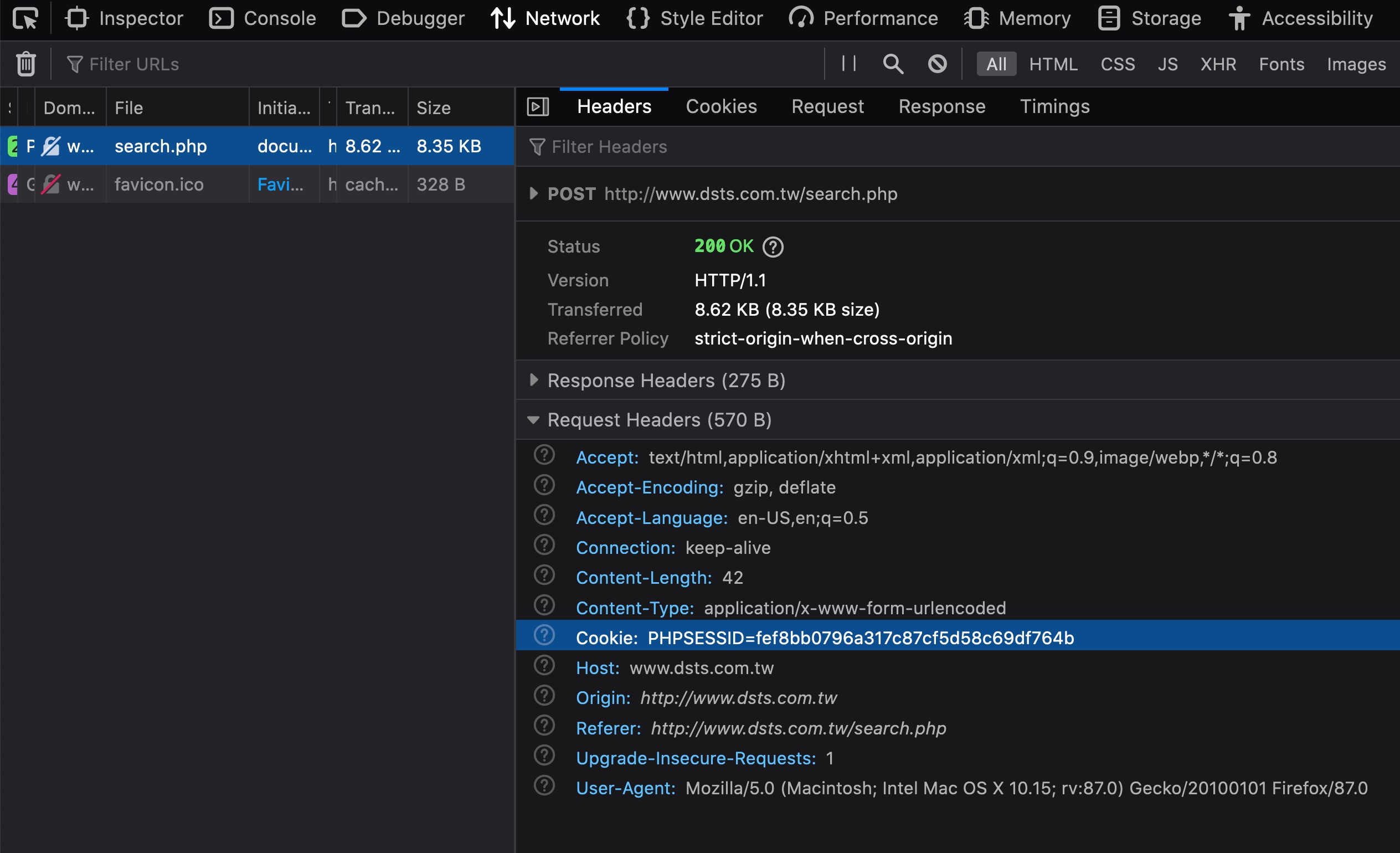Open the FaviconLoader initiator link
Screen dimensions: 1400x853
[280, 184]
